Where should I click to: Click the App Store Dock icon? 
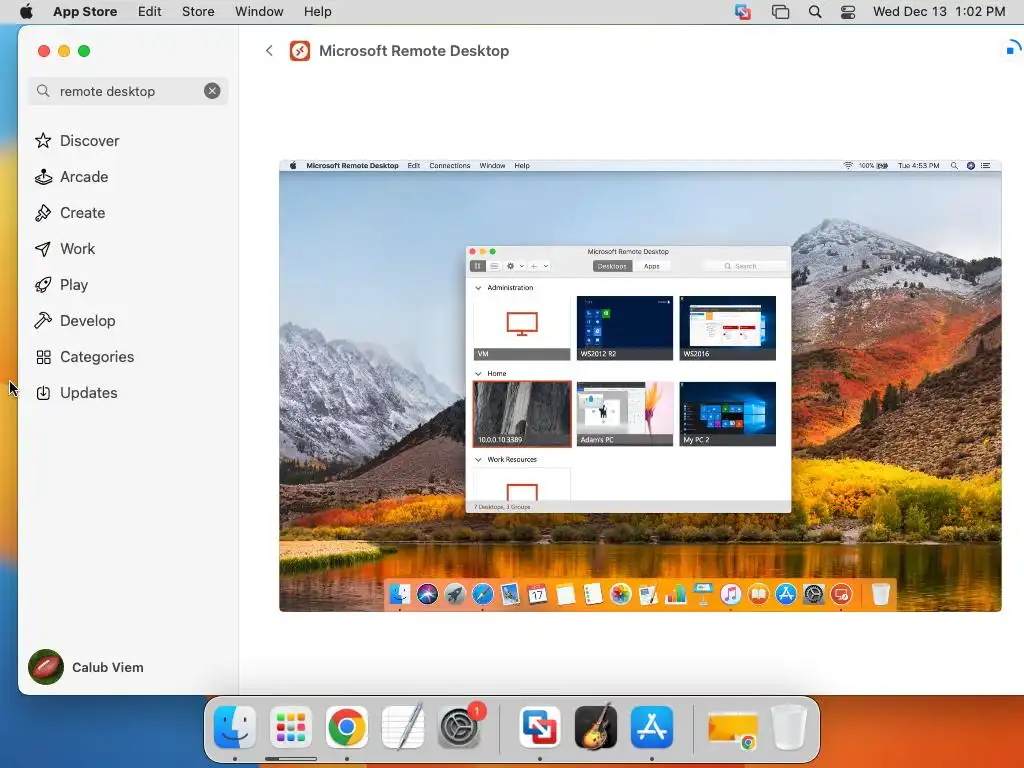tap(652, 727)
